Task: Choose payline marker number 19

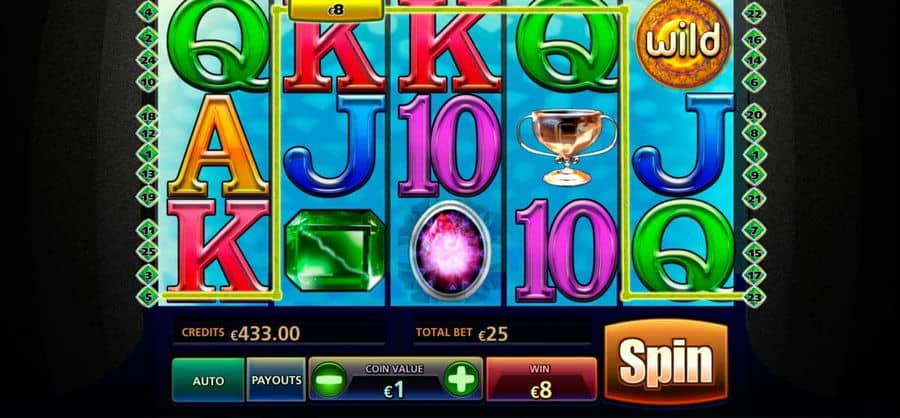Action: pos(148,196)
